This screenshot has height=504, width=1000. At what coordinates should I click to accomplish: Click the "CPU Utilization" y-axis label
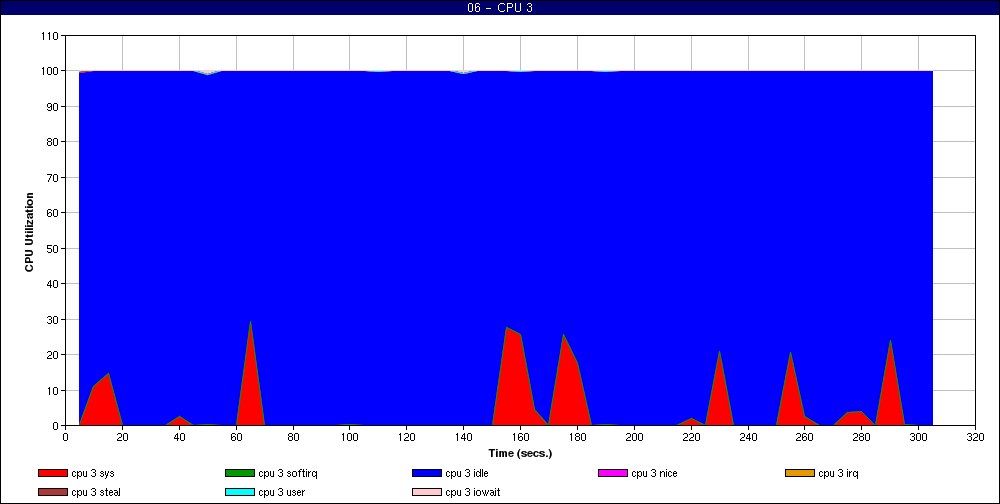click(29, 232)
